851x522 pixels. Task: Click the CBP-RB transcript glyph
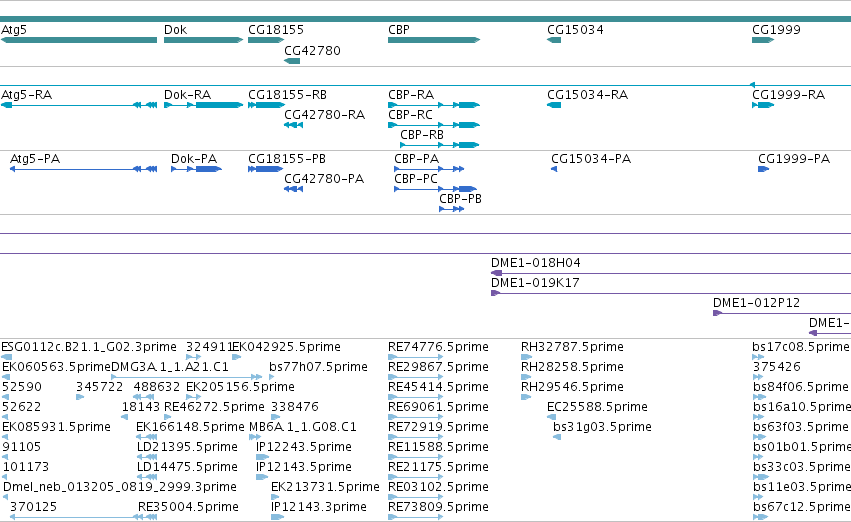(x=440, y=145)
